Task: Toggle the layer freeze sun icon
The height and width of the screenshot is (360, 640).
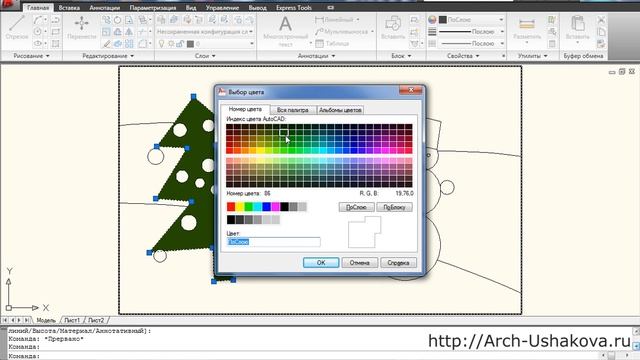Action: click(171, 44)
